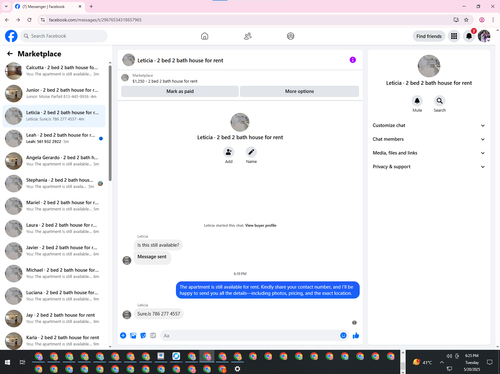Open the emoji picker in message box
The width and height of the screenshot is (500, 374).
(343, 336)
